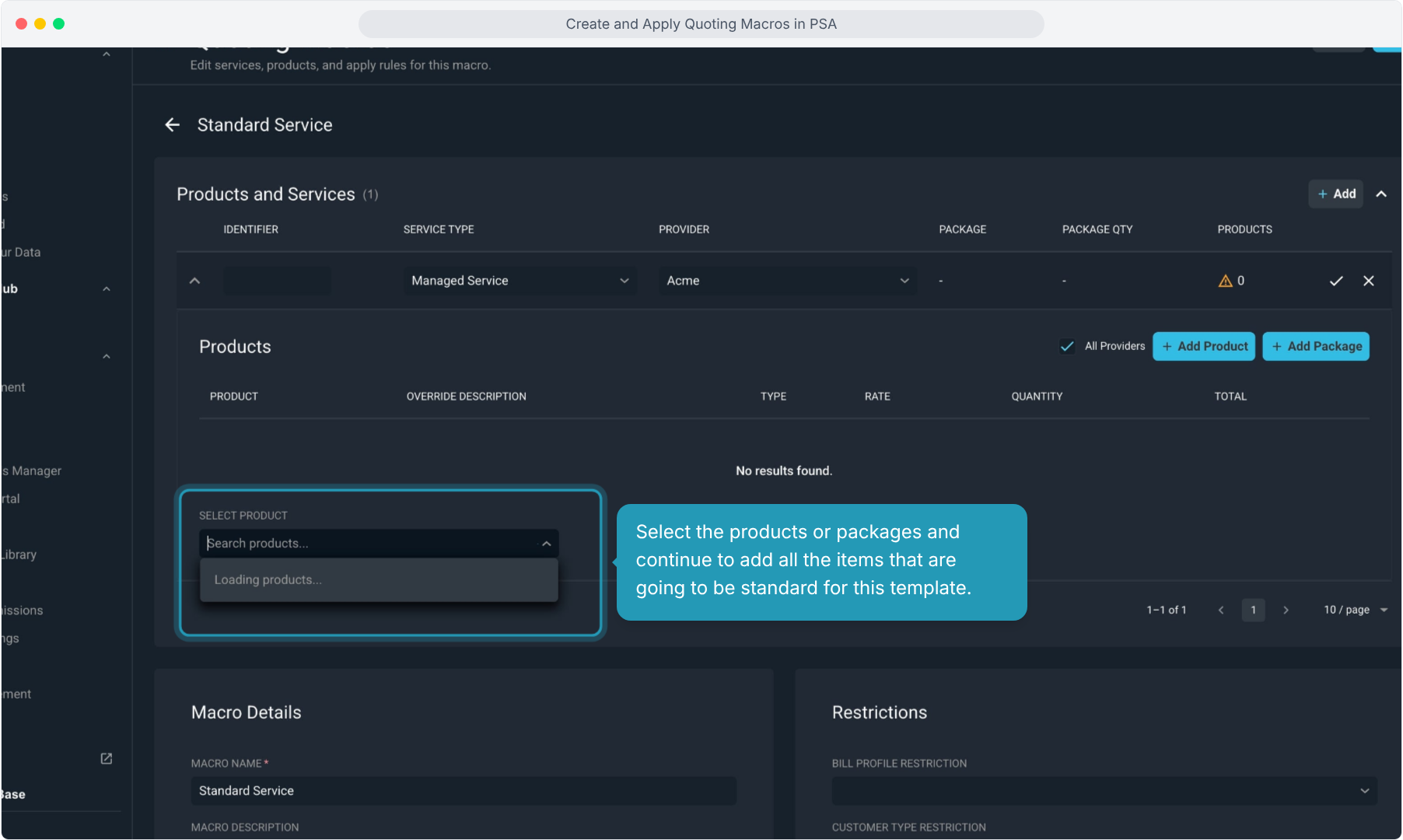
Task: Collapse the Products and Services section chevron
Action: tap(1381, 194)
